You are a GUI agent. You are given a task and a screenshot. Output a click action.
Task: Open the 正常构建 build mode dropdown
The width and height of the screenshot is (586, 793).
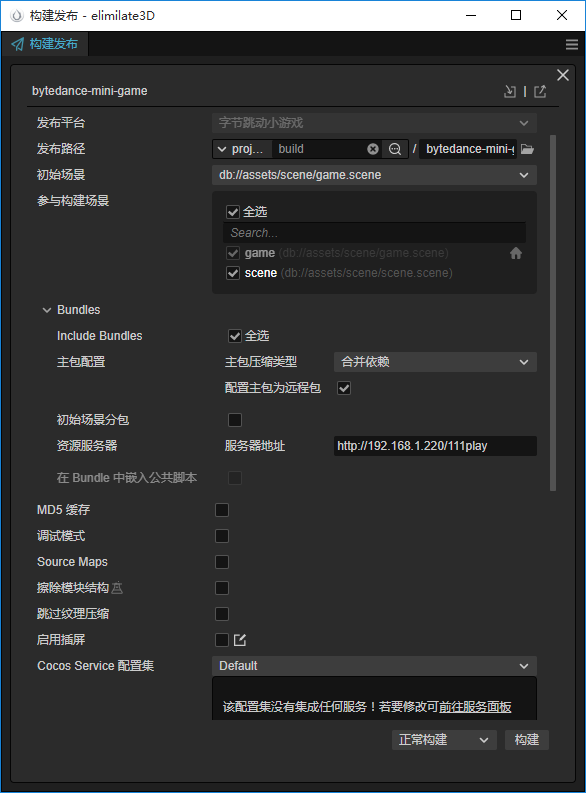[444, 740]
